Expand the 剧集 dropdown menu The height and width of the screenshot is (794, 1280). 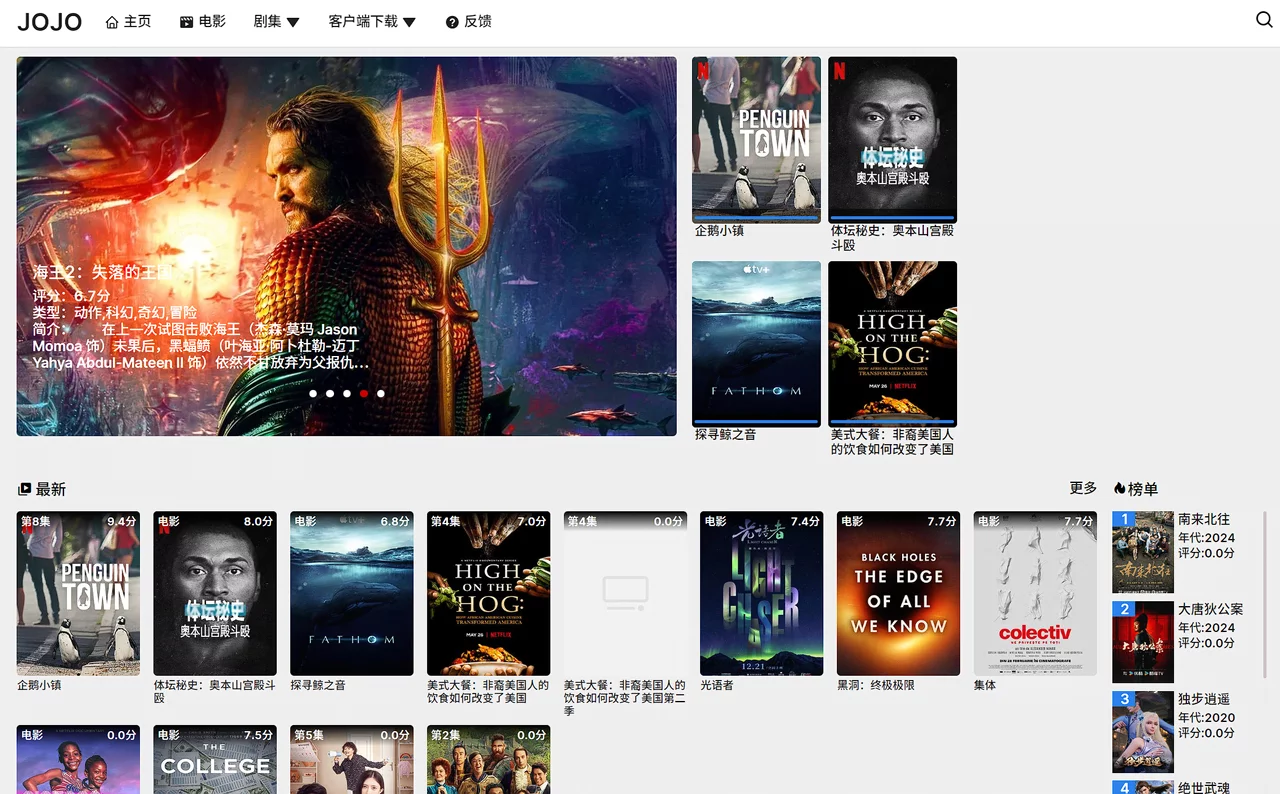tap(276, 22)
